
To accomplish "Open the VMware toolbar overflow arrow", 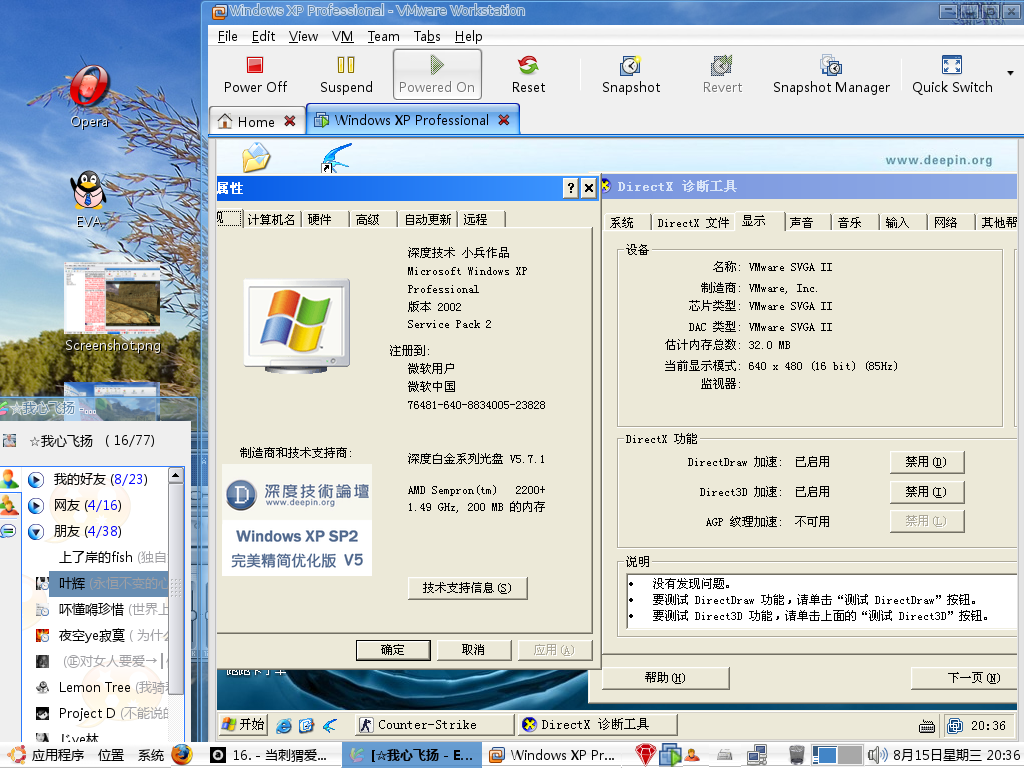I will [1010, 72].
